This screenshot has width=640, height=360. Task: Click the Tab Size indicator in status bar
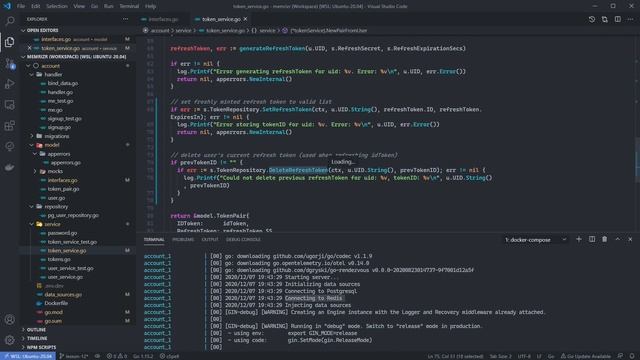500,356
